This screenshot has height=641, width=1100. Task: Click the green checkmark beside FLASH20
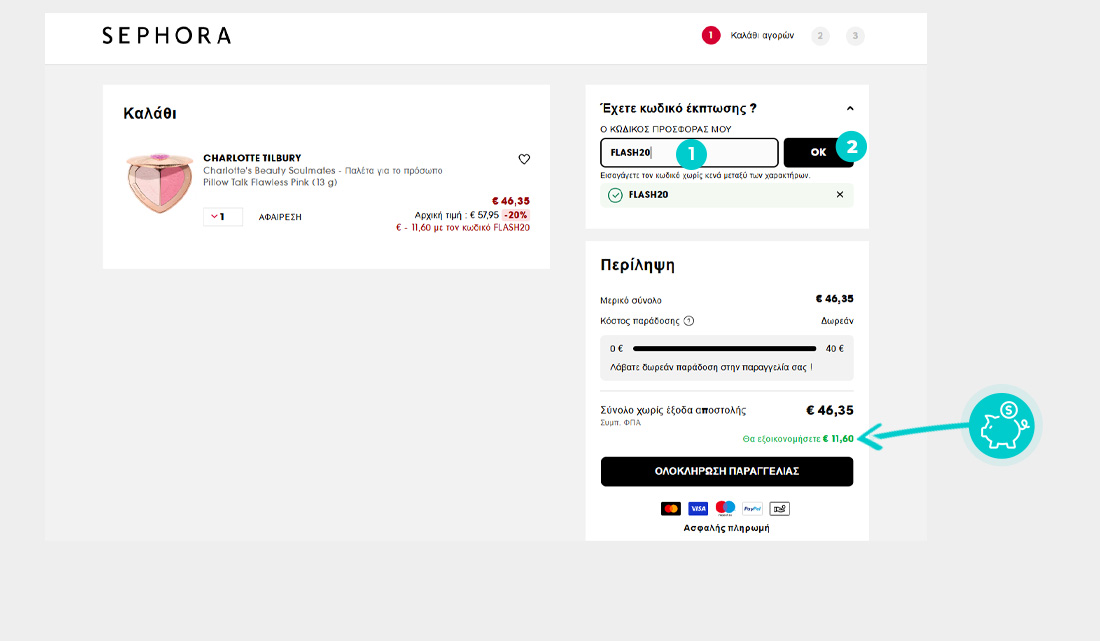(x=615, y=195)
